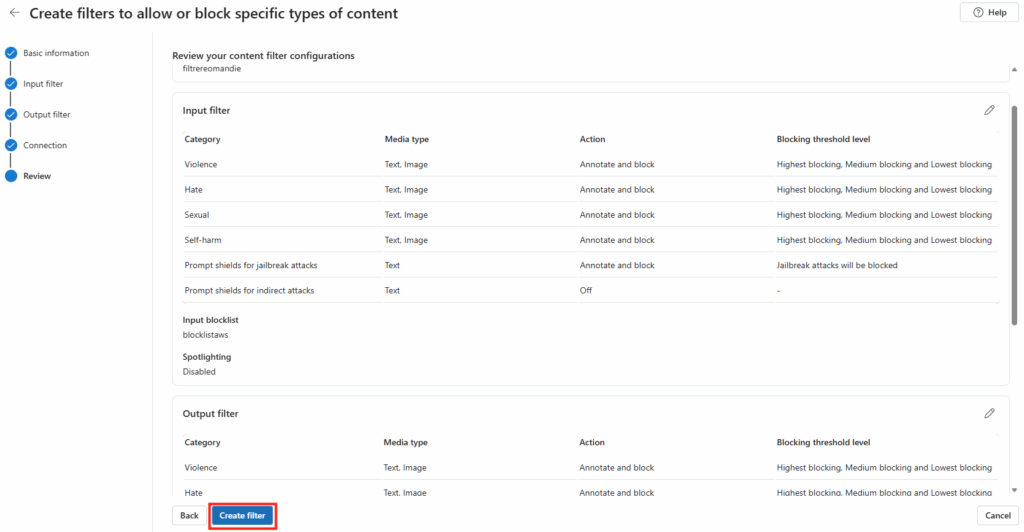Open the Connection step

(x=45, y=145)
